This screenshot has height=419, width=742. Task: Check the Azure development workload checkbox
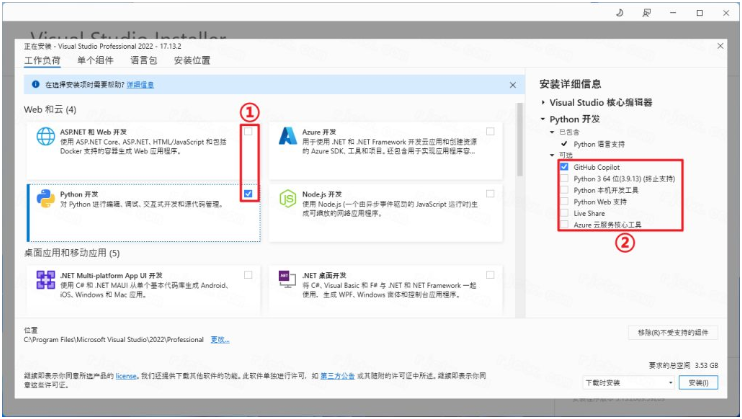(490, 131)
